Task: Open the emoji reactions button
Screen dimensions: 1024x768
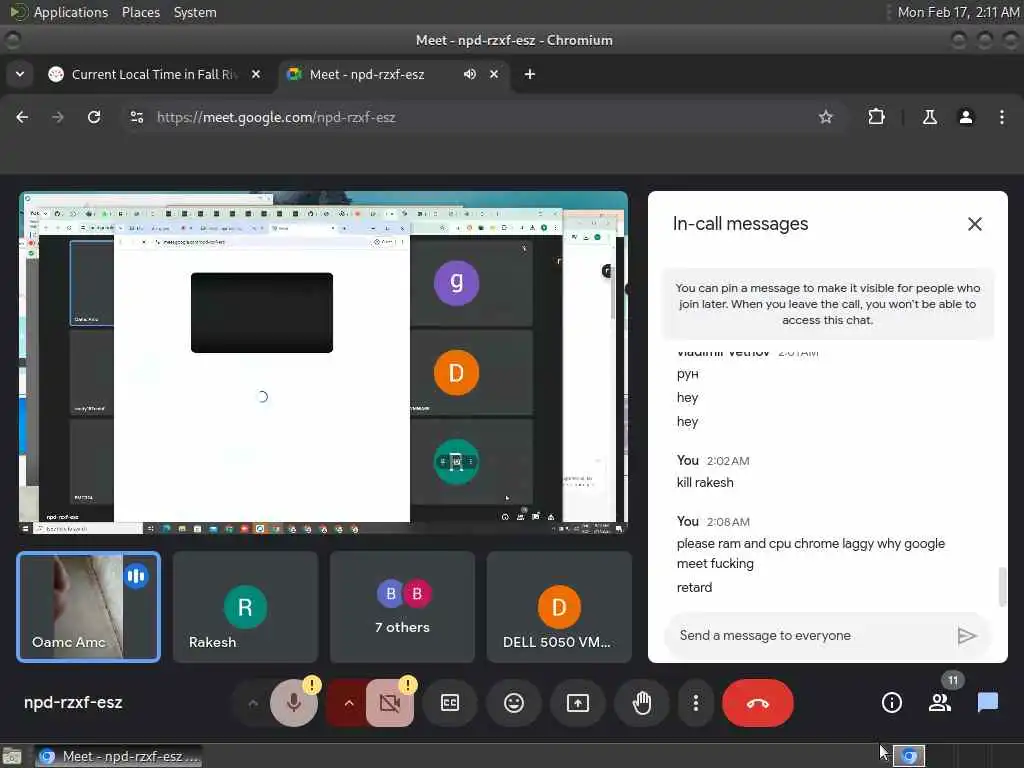Action: [x=514, y=703]
